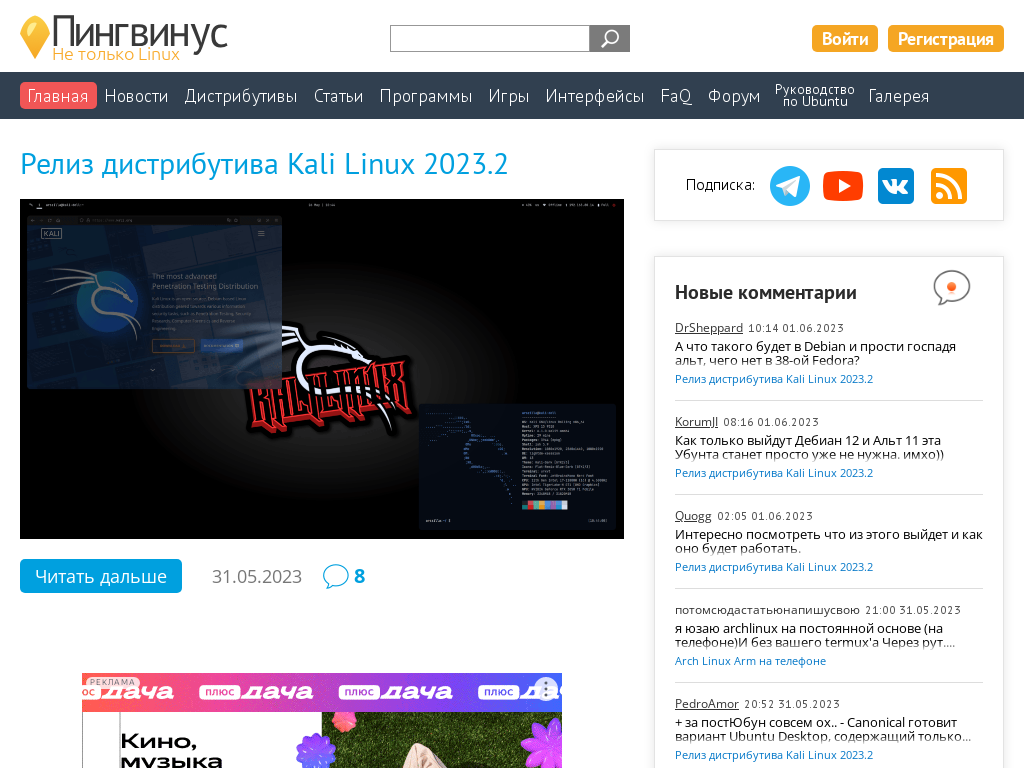Image resolution: width=1024 pixels, height=768 pixels.
Task: Open the Интерфейсы menu item
Action: tap(595, 96)
